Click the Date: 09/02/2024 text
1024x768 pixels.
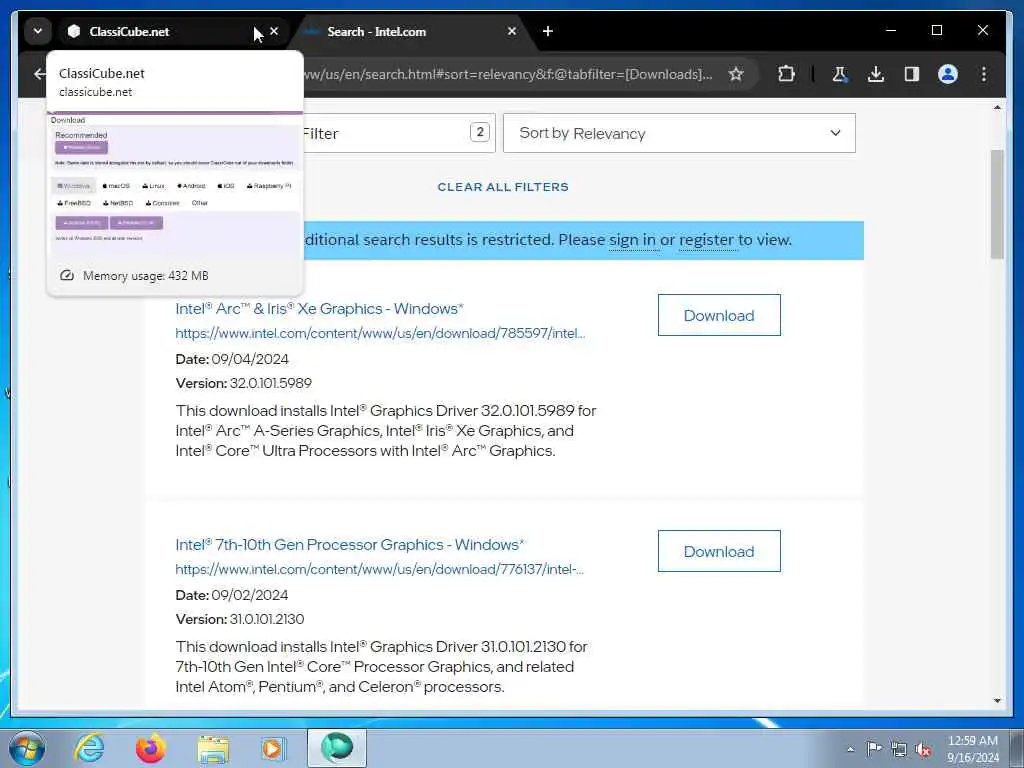pyautogui.click(x=232, y=595)
